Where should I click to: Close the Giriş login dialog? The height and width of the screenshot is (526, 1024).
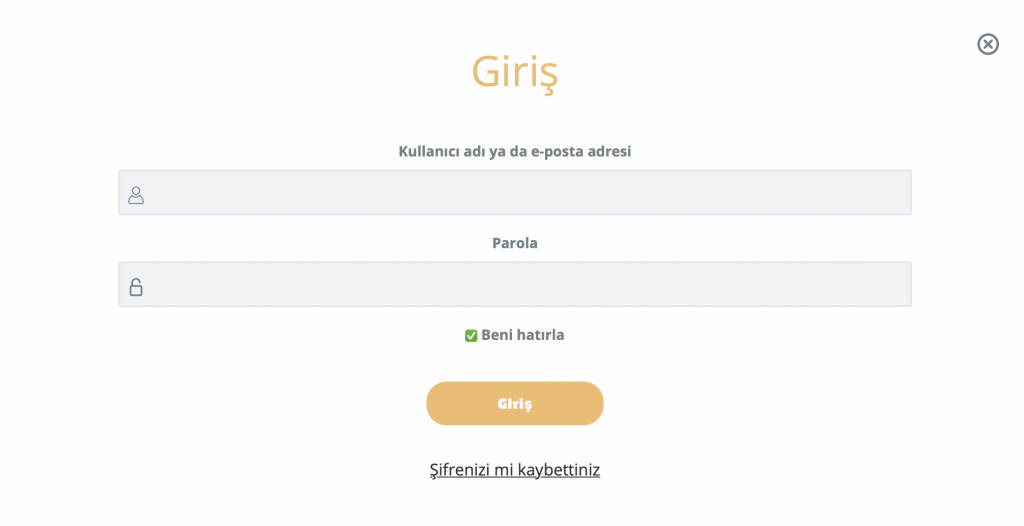[988, 44]
